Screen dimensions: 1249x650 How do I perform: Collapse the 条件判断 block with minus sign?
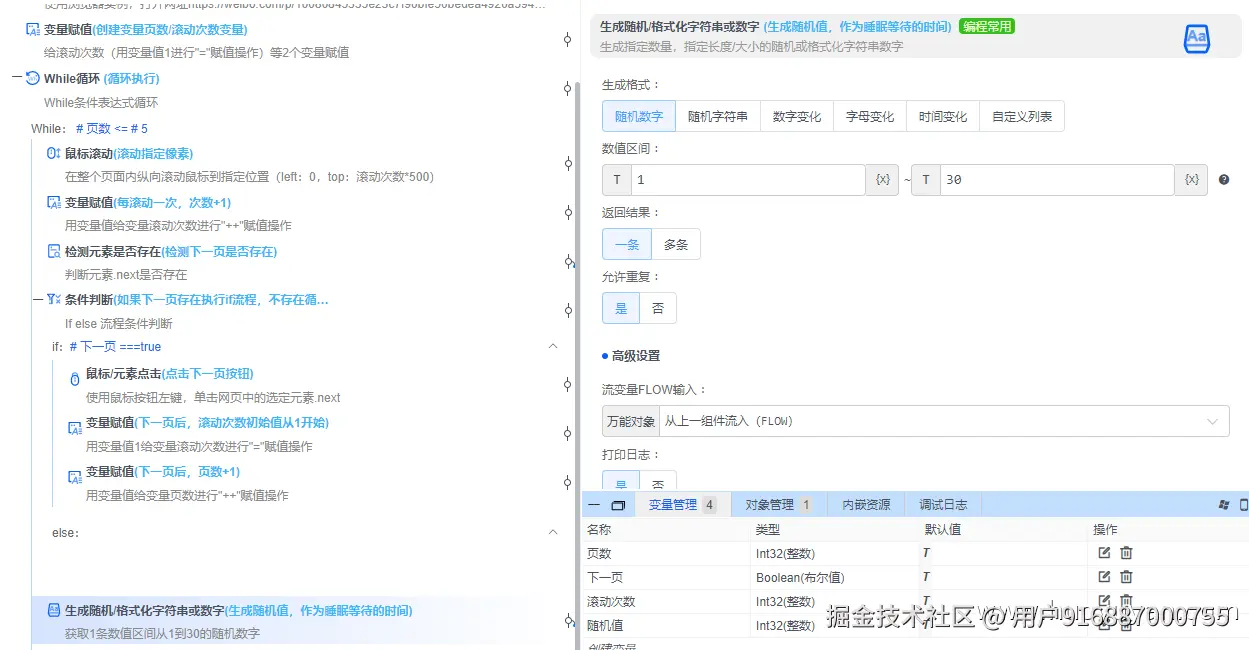pyautogui.click(x=38, y=299)
